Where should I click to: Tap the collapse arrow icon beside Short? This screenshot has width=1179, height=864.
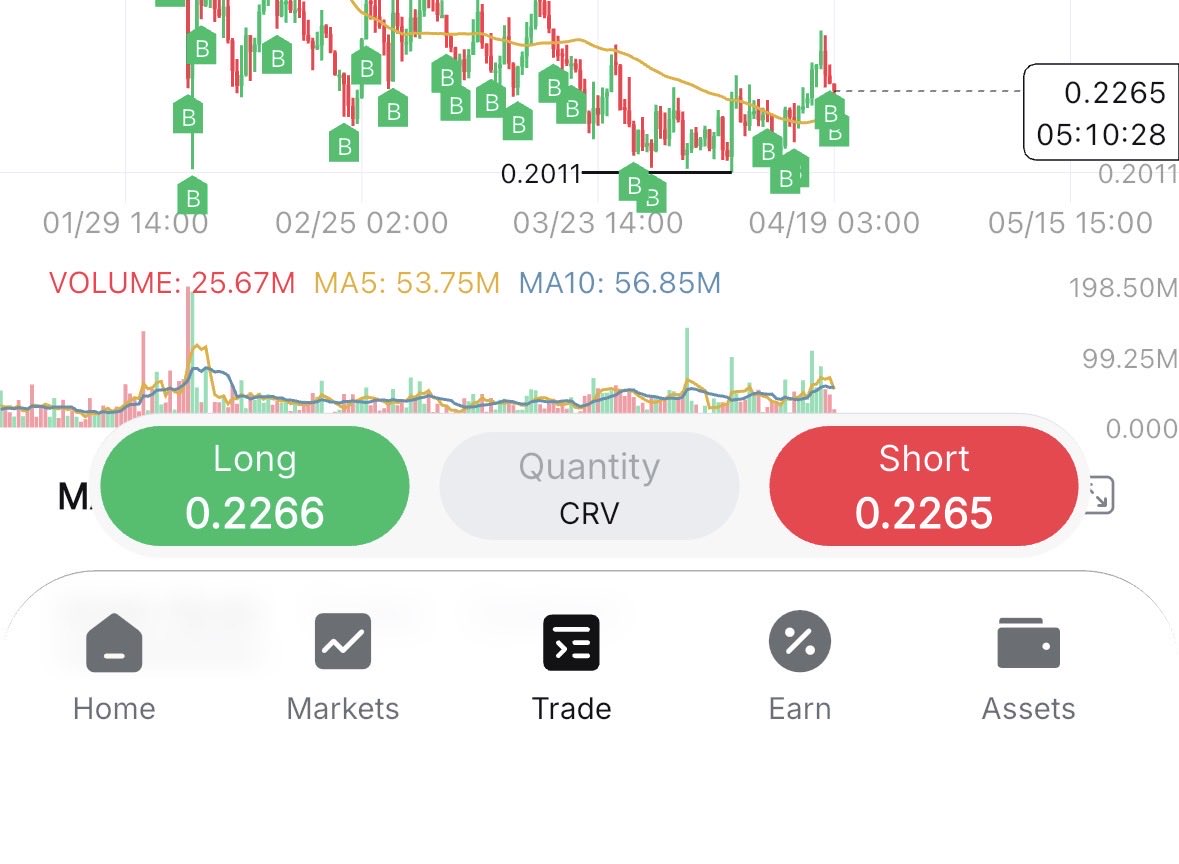coord(1099,496)
